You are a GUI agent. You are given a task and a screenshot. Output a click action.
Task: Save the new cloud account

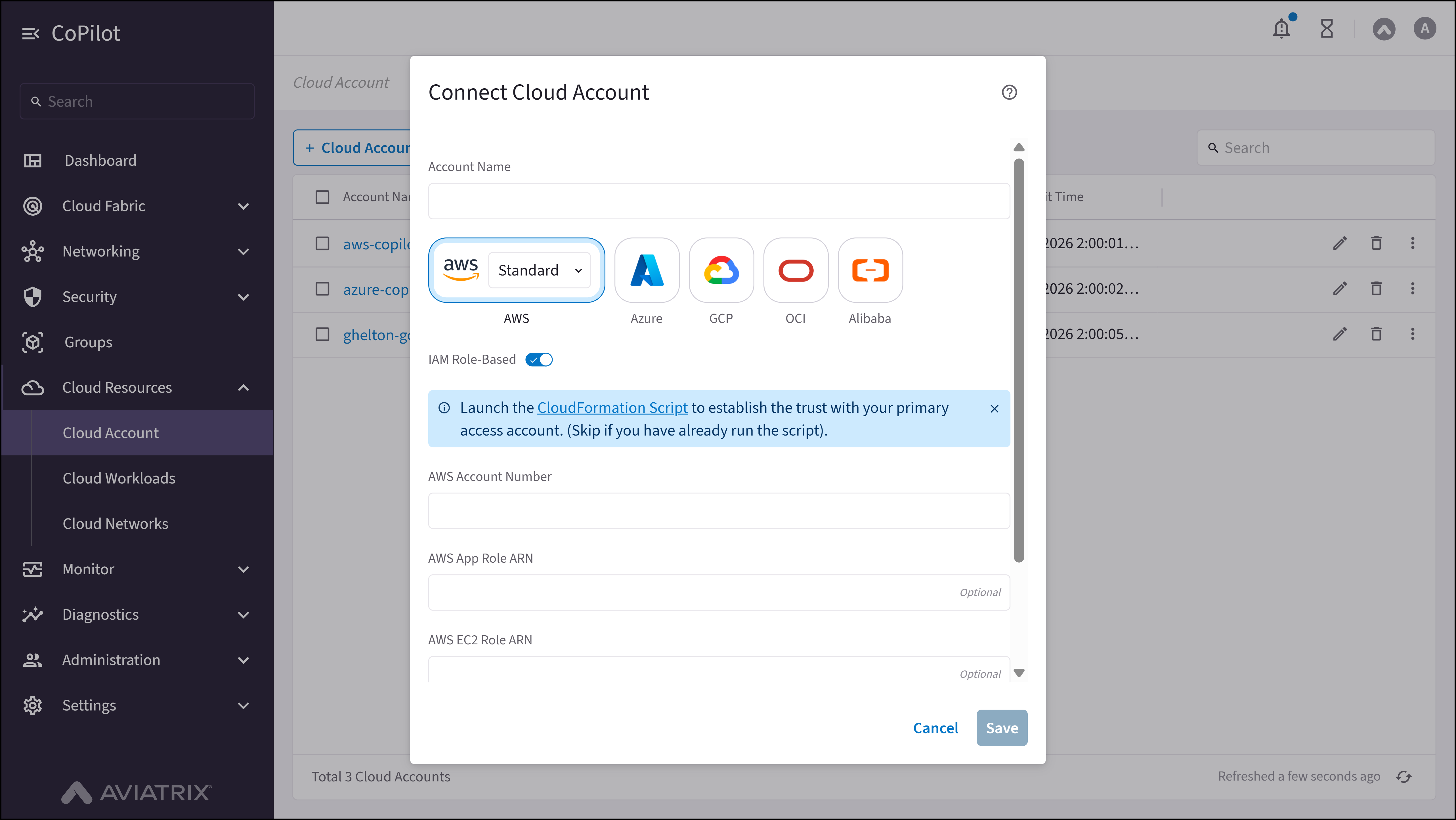pos(1001,728)
